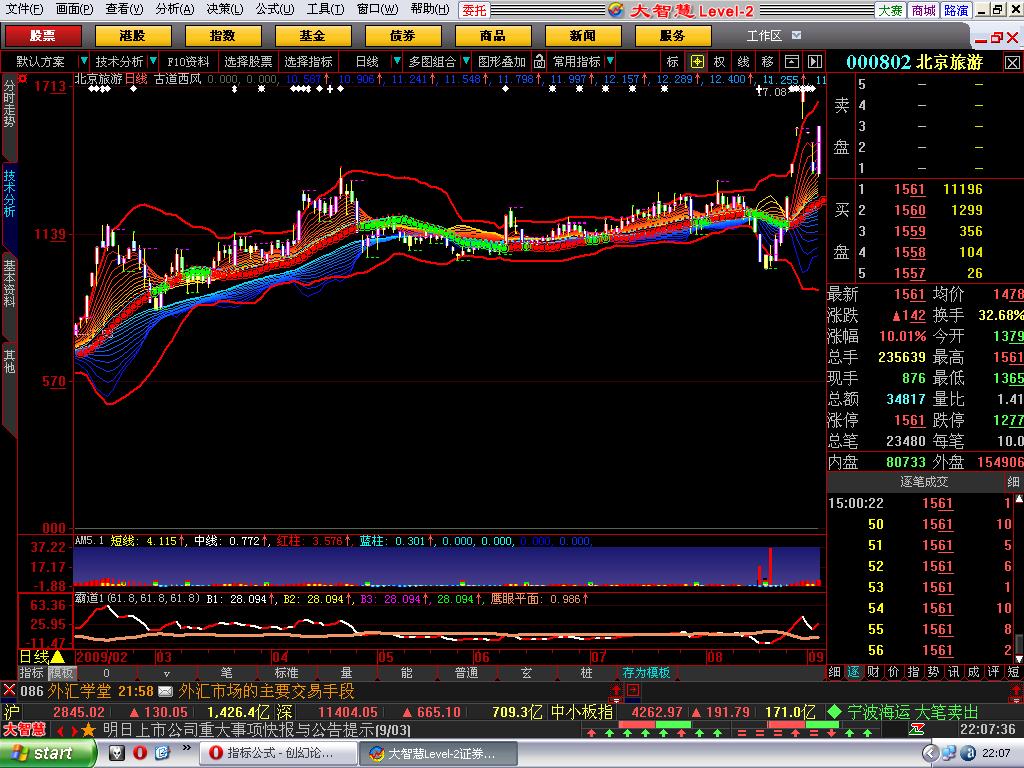Click the 大智慧 logo in news bar

pos(25,729)
